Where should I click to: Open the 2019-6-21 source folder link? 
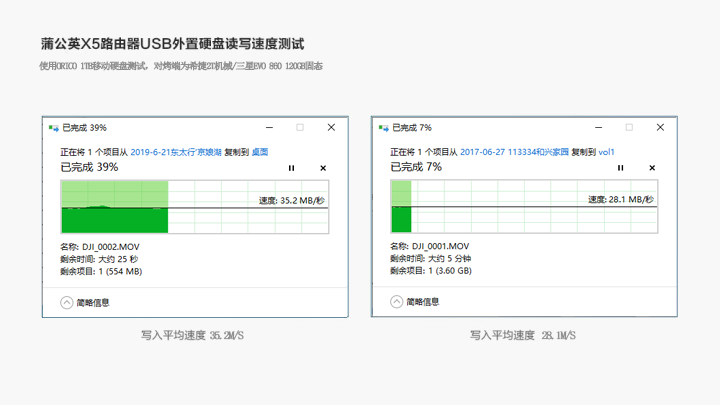coord(176,153)
